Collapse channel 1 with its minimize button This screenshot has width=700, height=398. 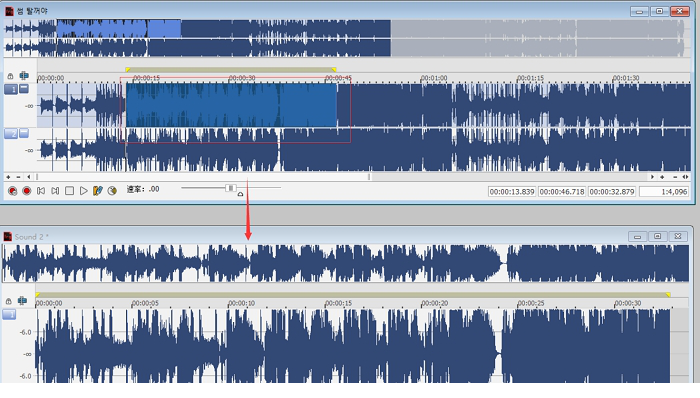click(24, 89)
